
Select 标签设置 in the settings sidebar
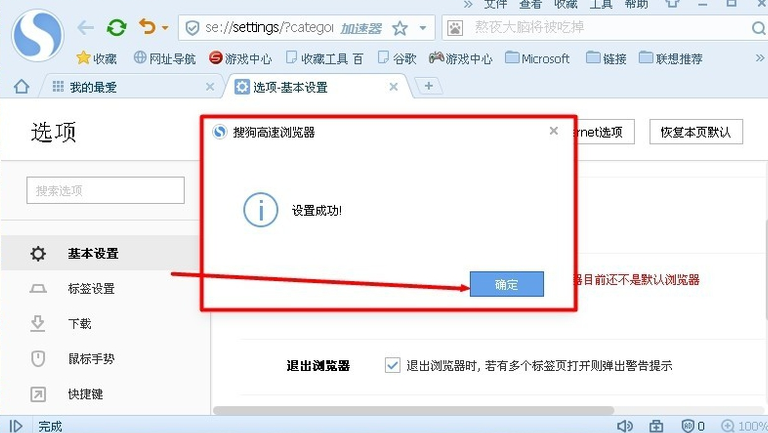91,289
